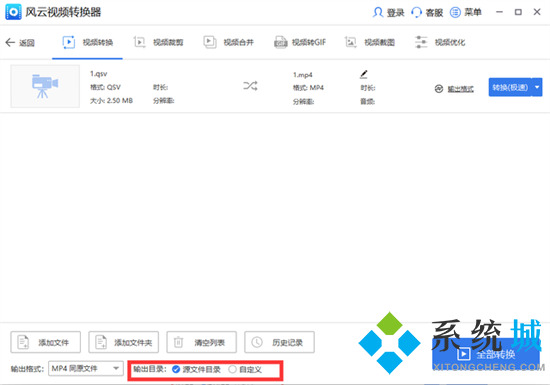Contact support via 客服
The image size is (550, 385).
[x=427, y=13]
